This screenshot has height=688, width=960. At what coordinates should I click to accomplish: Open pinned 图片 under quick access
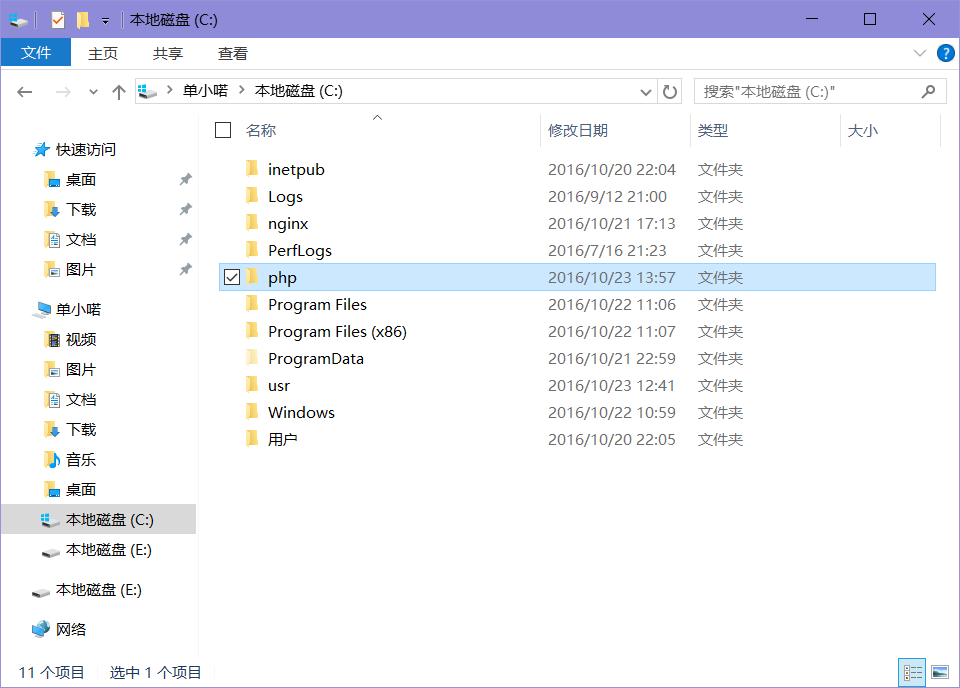[x=81, y=269]
